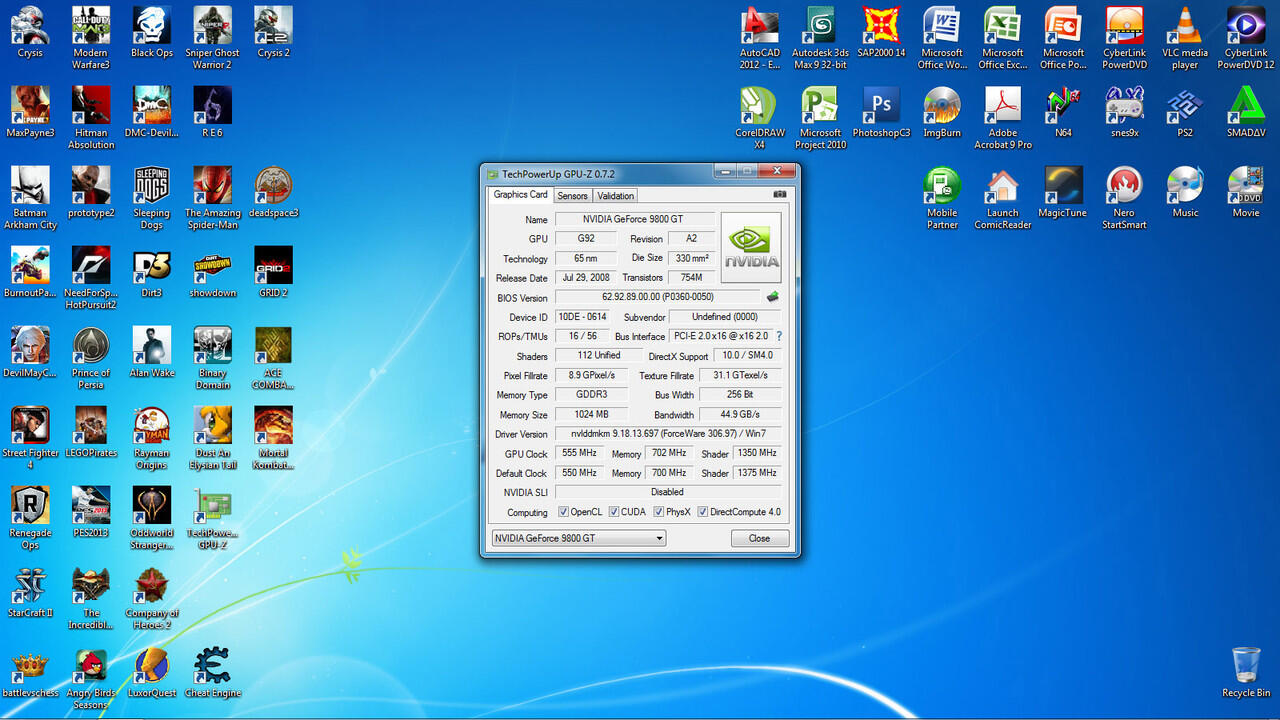
Task: Select the Autodesk 3ds Max 9 icon
Action: [820, 38]
